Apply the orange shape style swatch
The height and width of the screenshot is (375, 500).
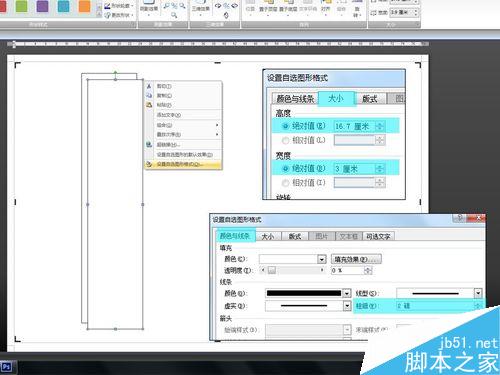click(84, 6)
